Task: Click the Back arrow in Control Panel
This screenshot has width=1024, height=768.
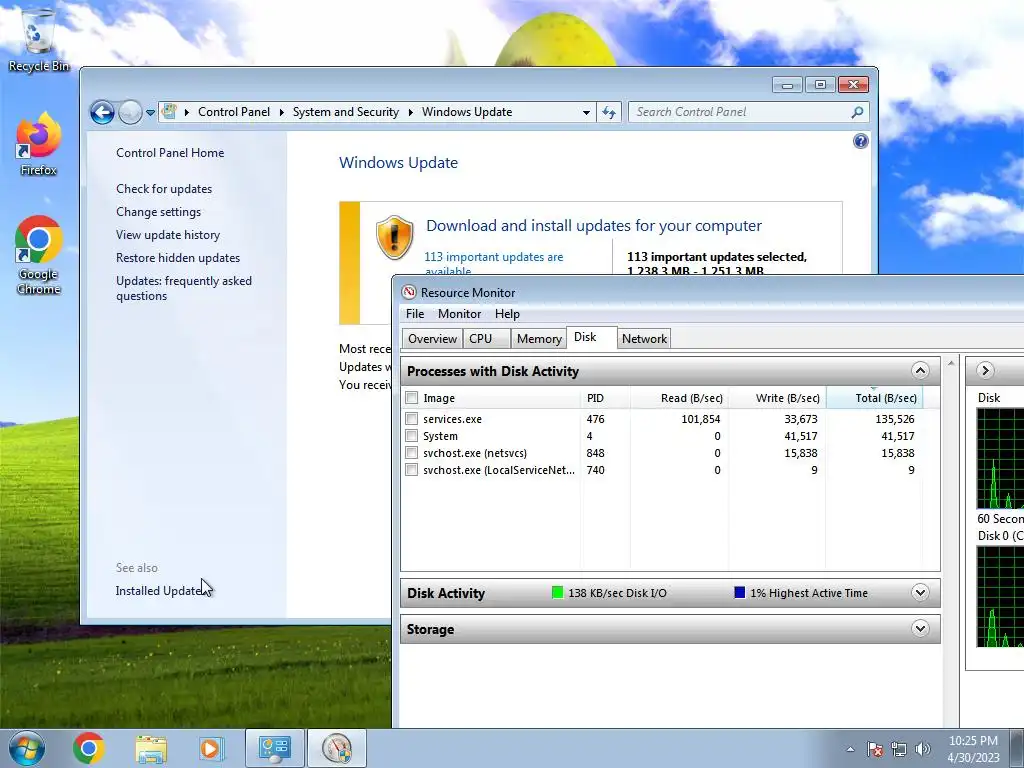Action: (x=102, y=112)
